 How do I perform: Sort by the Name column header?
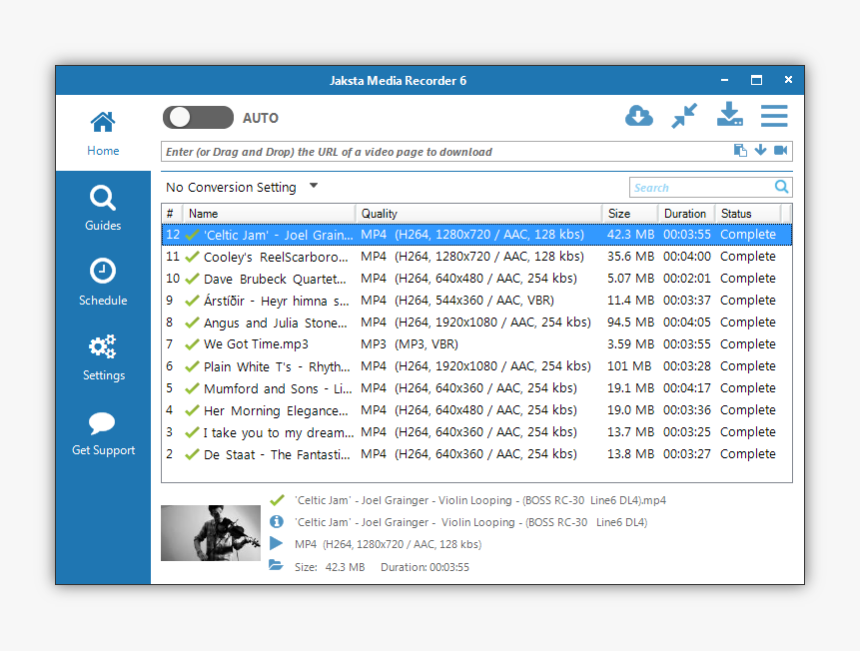click(269, 213)
